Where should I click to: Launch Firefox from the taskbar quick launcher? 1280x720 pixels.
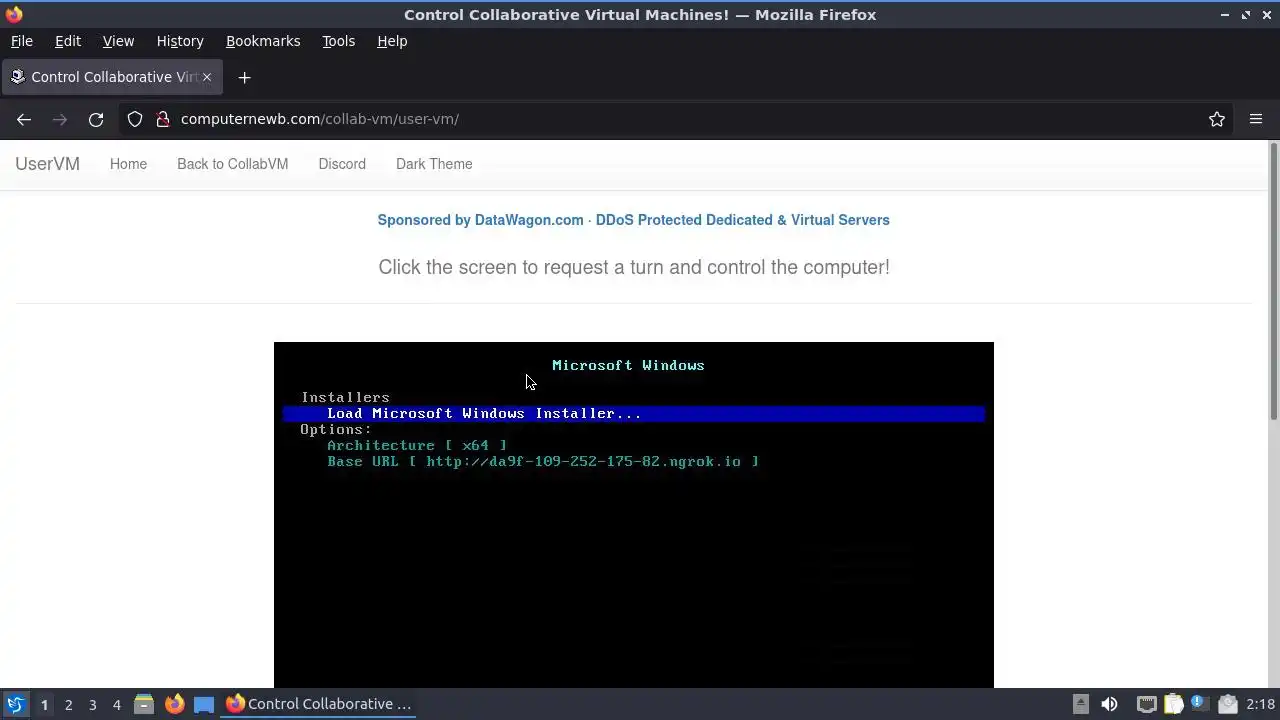click(x=174, y=704)
